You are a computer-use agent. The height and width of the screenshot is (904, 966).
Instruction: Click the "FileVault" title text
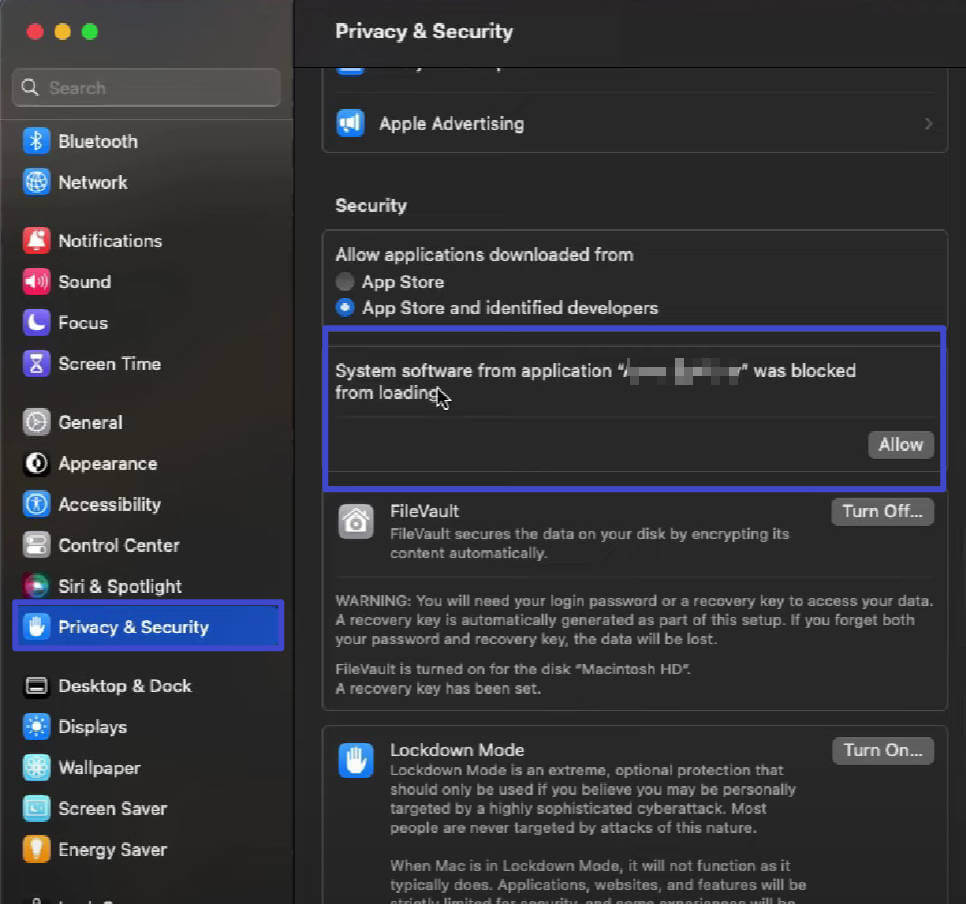[x=424, y=511]
